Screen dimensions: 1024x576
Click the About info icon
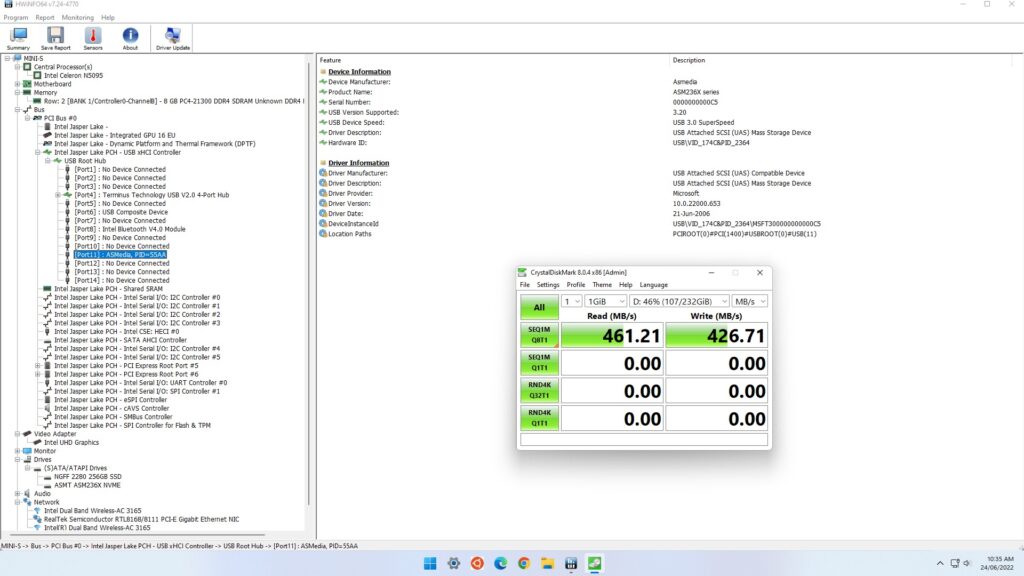pyautogui.click(x=130, y=38)
